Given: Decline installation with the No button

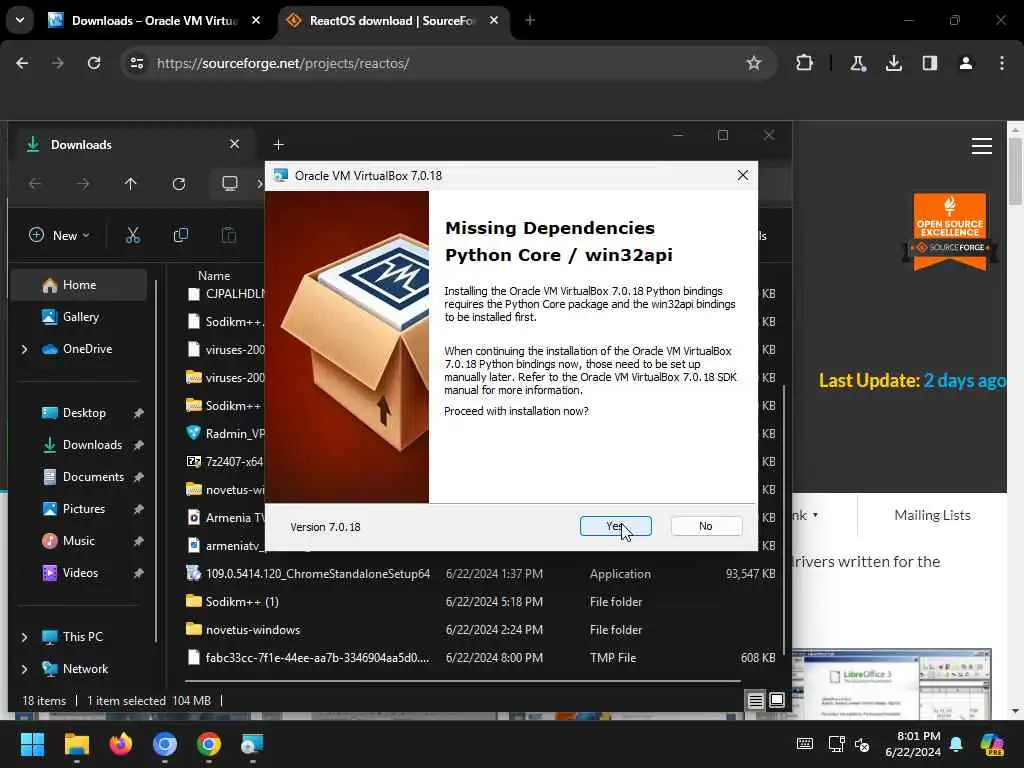Looking at the screenshot, I should [x=706, y=526].
